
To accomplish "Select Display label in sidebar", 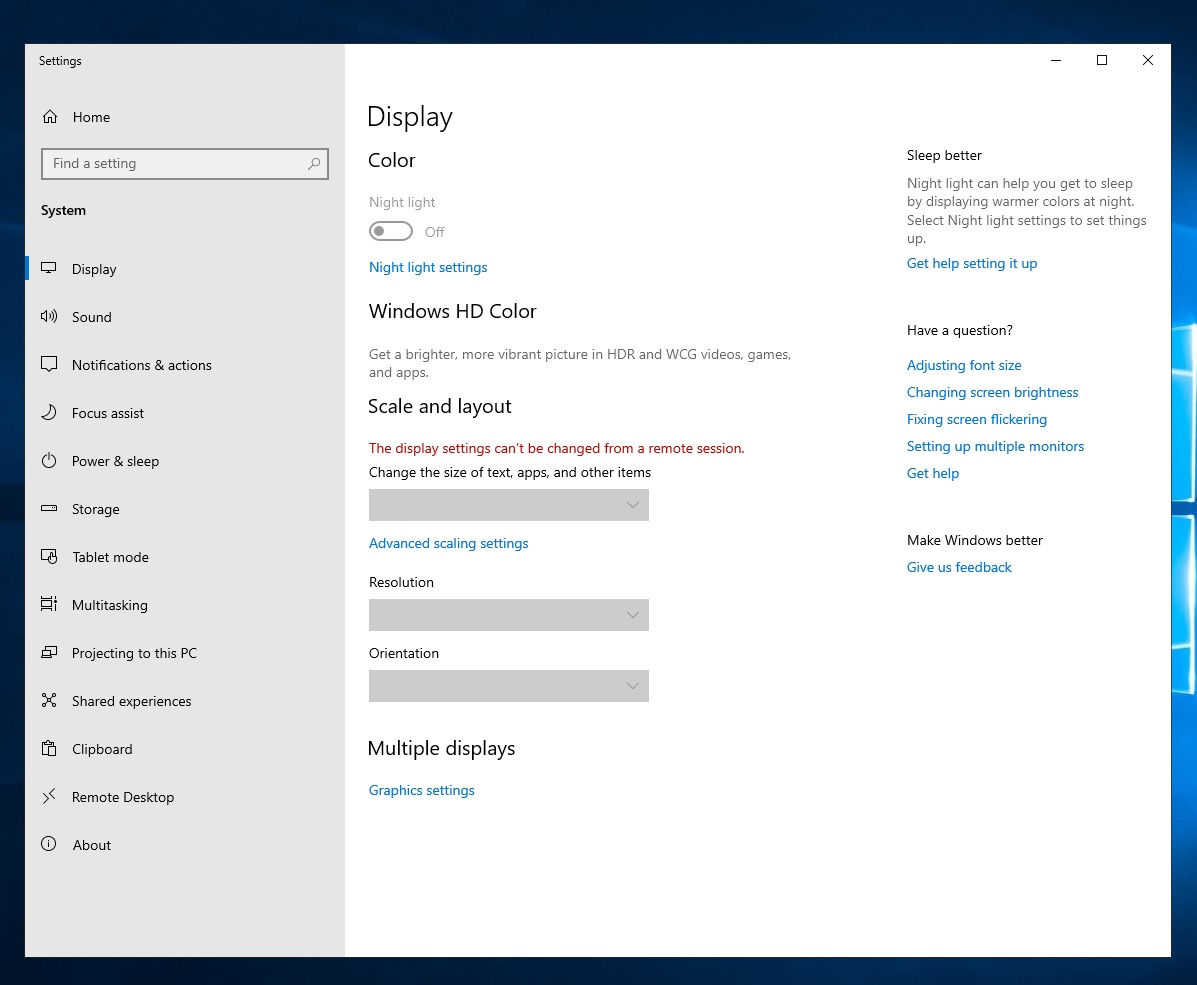I will (94, 269).
